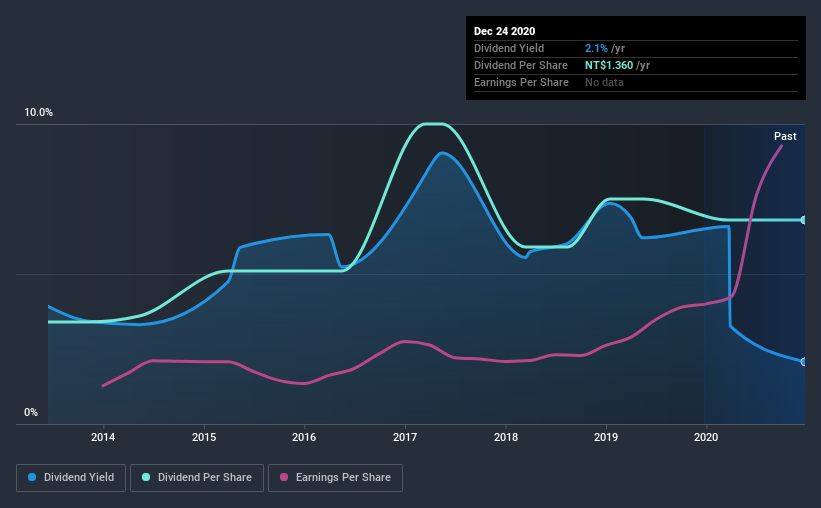Click the pink Earnings Per Share legend dot
Image resolution: width=821 pixels, height=508 pixels.
click(x=284, y=477)
